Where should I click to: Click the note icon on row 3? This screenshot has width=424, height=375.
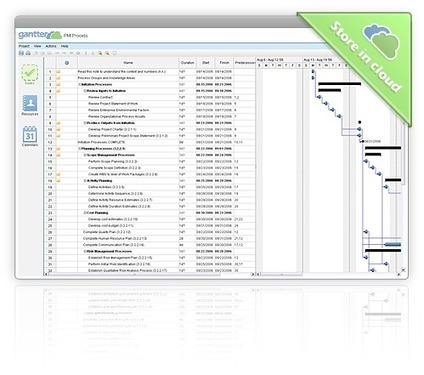[x=58, y=84]
